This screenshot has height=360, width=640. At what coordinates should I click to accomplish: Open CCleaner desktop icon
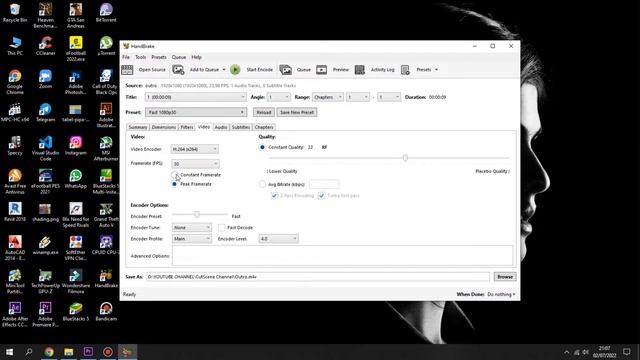[45, 42]
